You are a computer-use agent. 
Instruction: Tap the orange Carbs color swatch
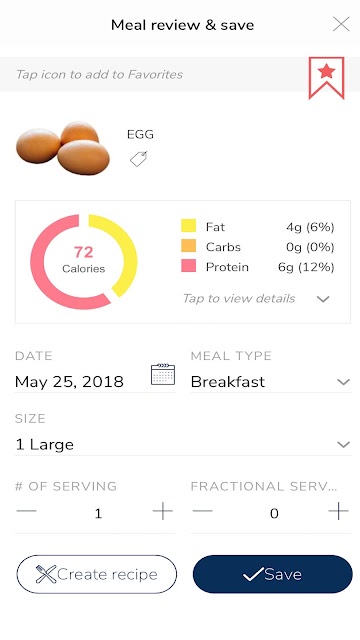(189, 246)
